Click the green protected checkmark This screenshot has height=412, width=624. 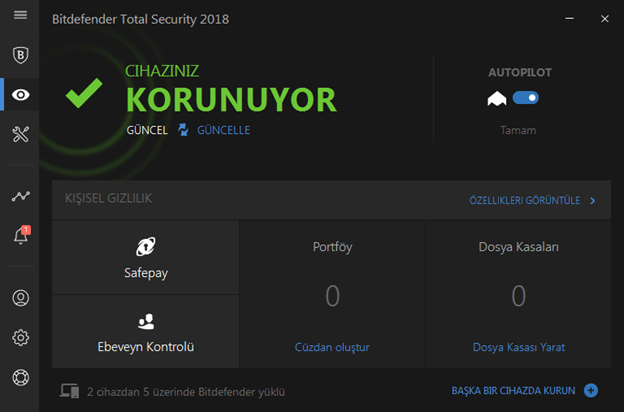click(x=84, y=93)
